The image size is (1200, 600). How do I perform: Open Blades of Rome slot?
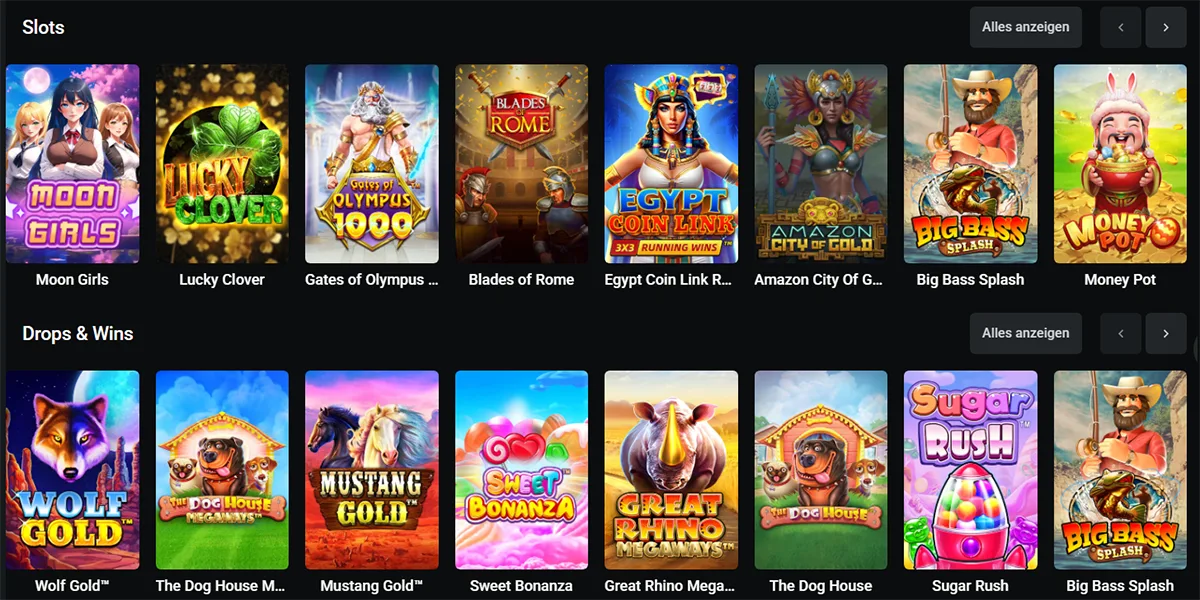[x=521, y=164]
